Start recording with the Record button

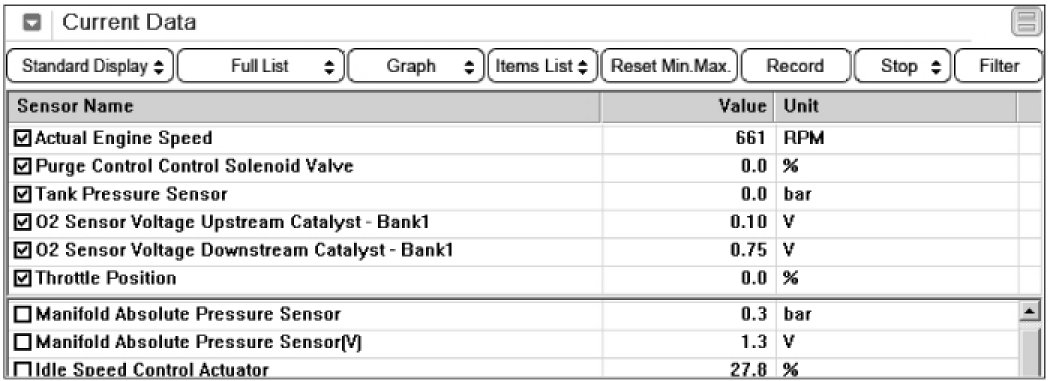pos(796,66)
